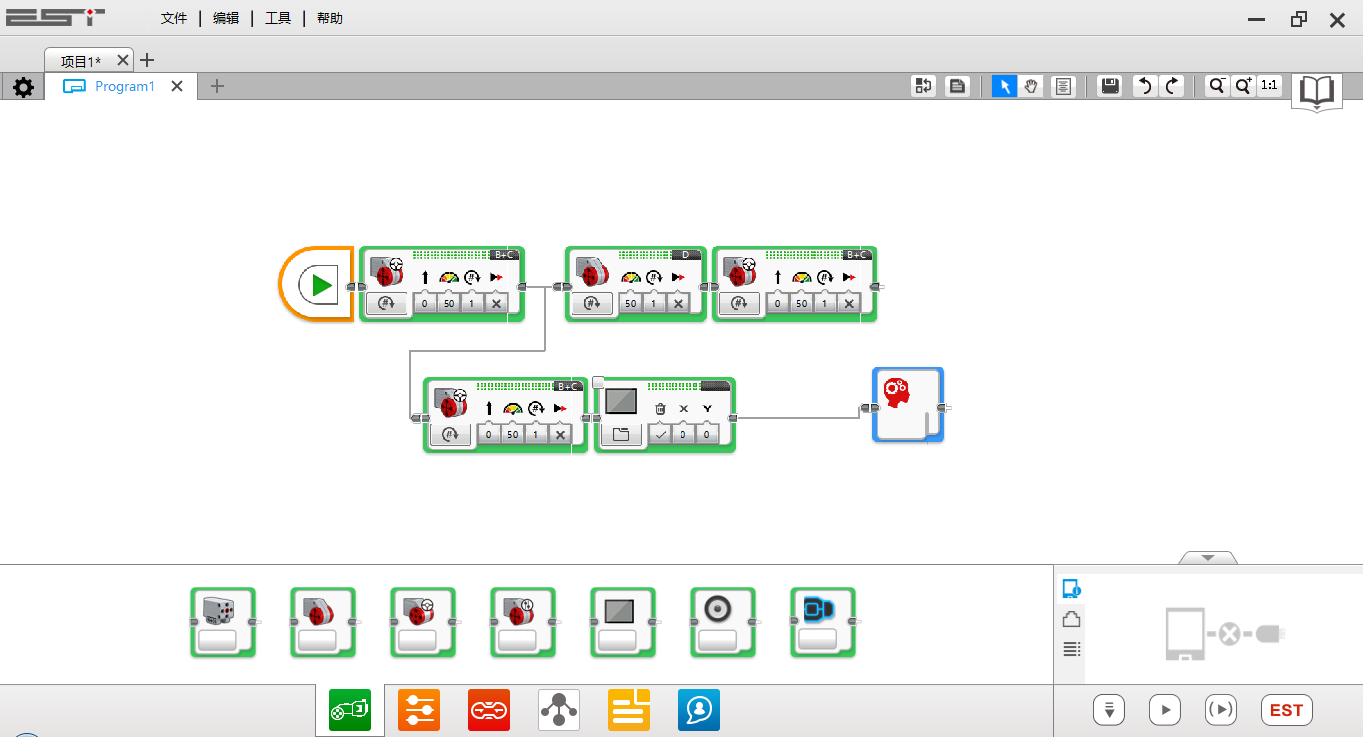Pick the Move Steering palette block

pyautogui.click(x=423, y=622)
